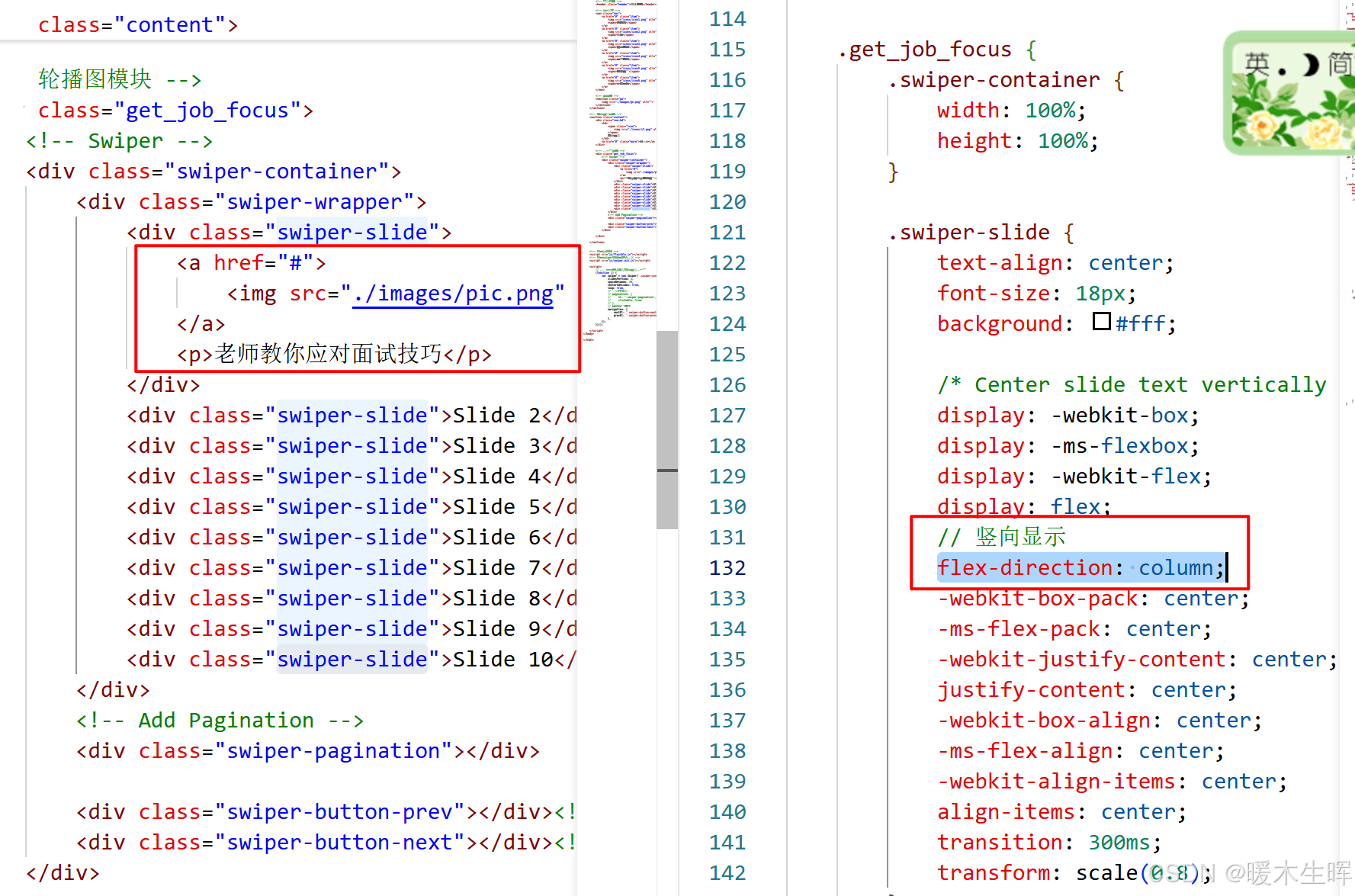The width and height of the screenshot is (1355, 896).
Task: Click the 竖向显示 comment line
Action: 1001,538
